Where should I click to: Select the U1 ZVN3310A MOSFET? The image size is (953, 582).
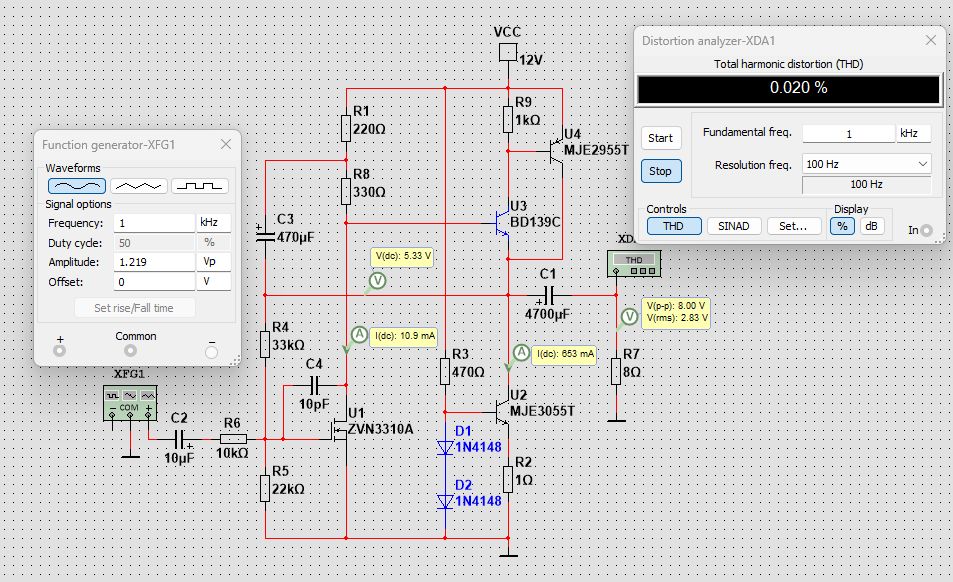340,431
